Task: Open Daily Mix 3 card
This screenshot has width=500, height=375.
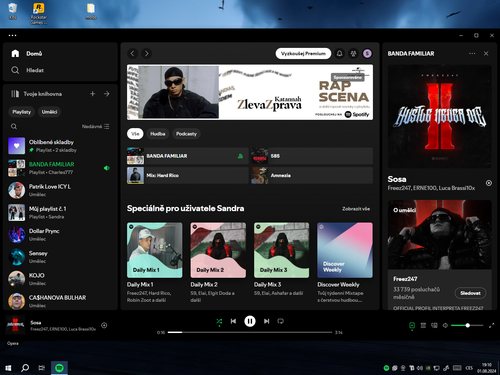Action: tap(282, 262)
